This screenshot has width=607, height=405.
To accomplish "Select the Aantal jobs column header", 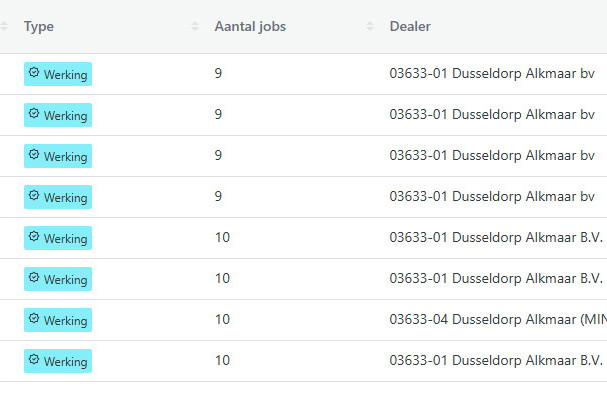I will [x=250, y=27].
